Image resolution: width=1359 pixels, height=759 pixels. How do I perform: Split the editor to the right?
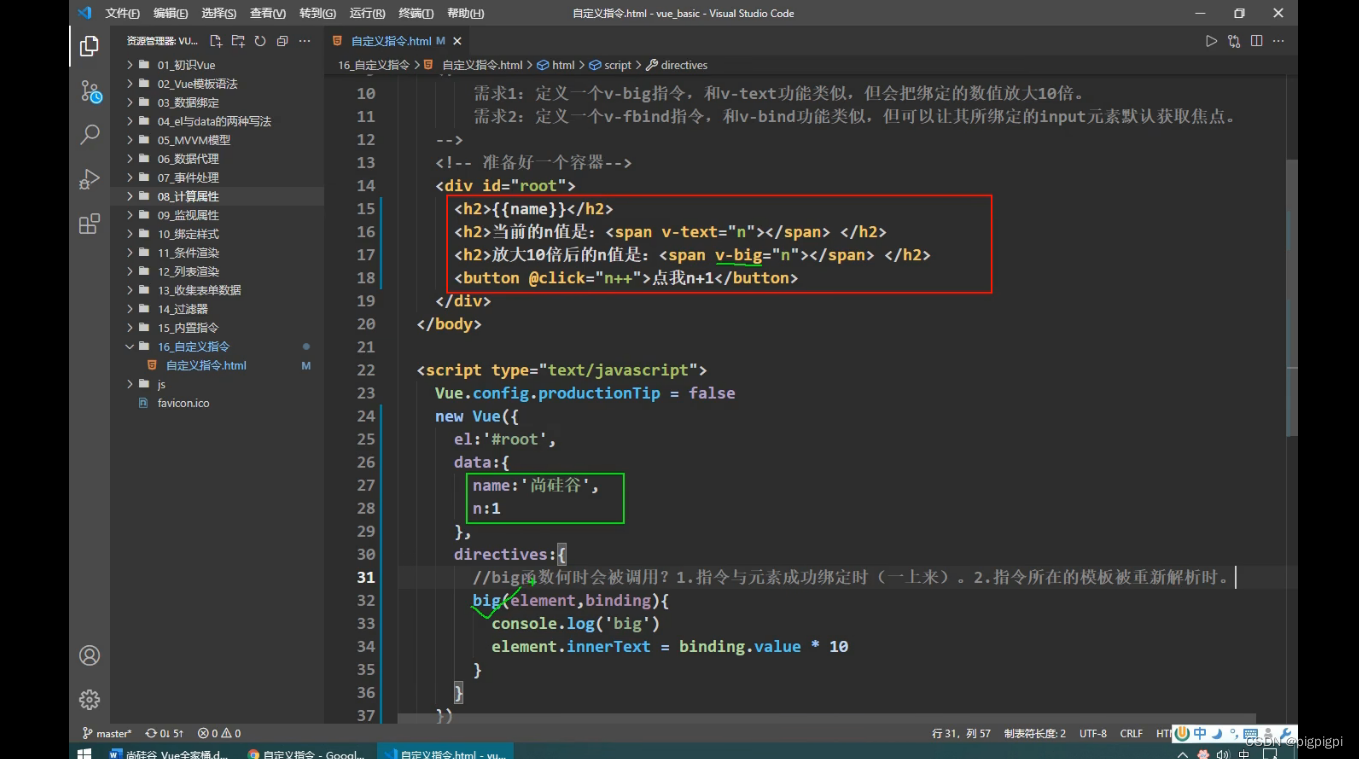point(1256,41)
